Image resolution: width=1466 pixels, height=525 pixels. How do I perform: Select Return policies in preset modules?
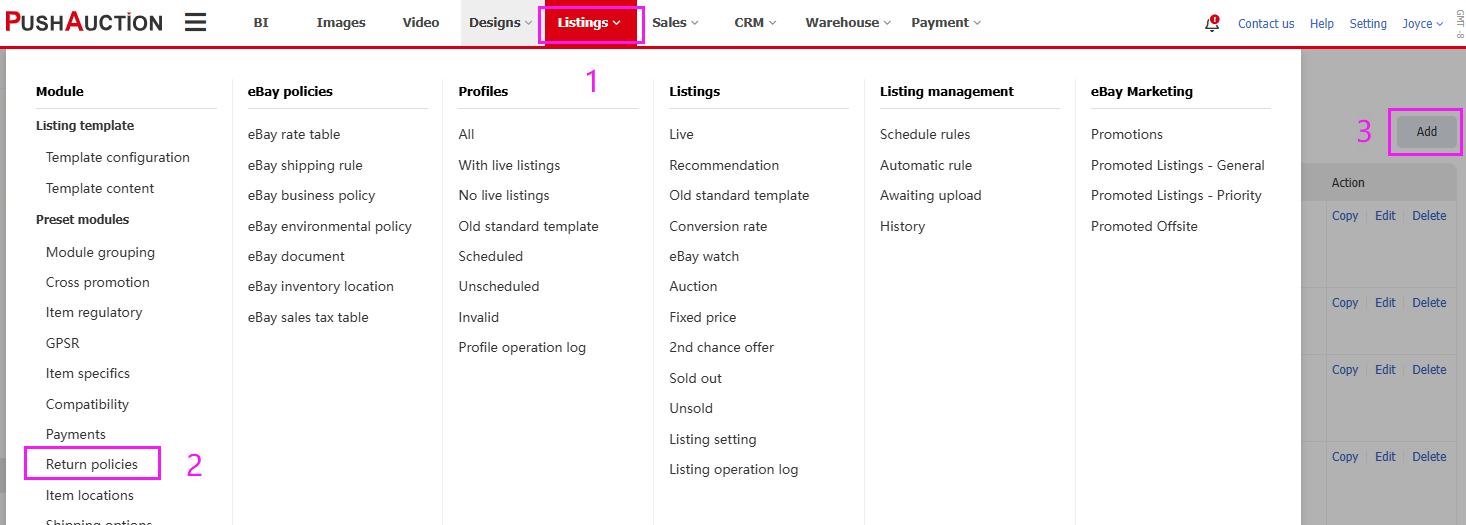click(92, 464)
